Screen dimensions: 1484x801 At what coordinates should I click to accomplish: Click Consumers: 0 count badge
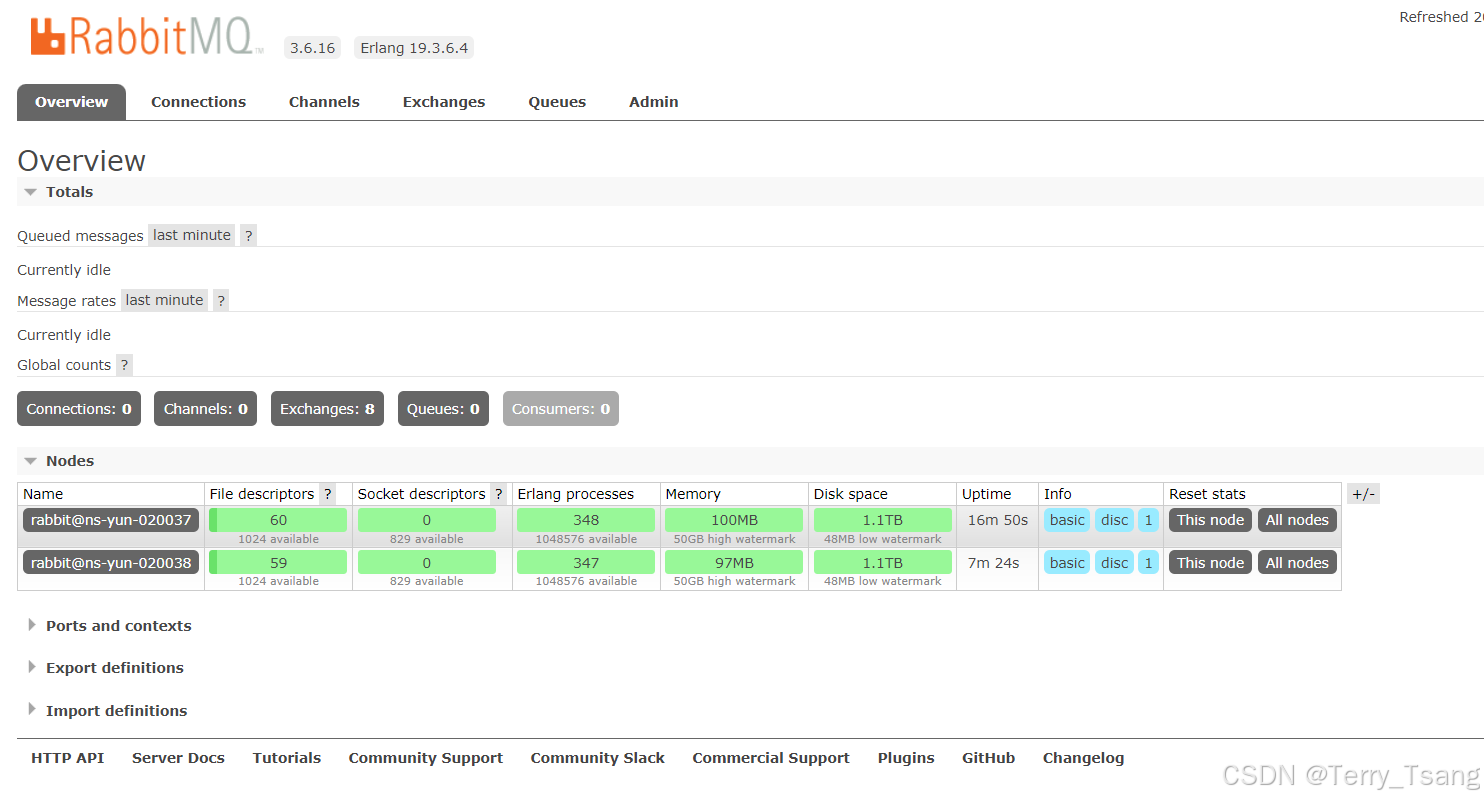(x=561, y=409)
